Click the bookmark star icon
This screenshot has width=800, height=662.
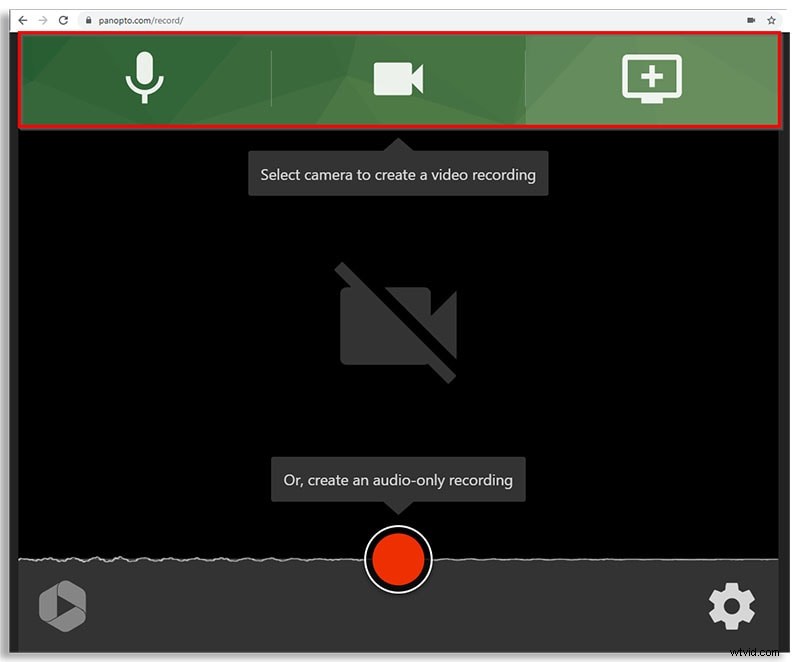click(x=771, y=19)
